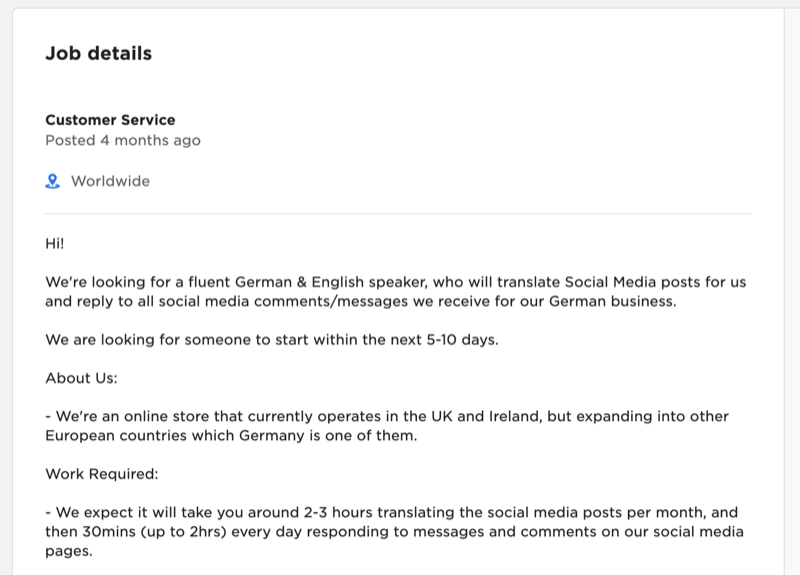The height and width of the screenshot is (575, 800).
Task: Click the online store UK and Ireland line
Action: [x=387, y=416]
